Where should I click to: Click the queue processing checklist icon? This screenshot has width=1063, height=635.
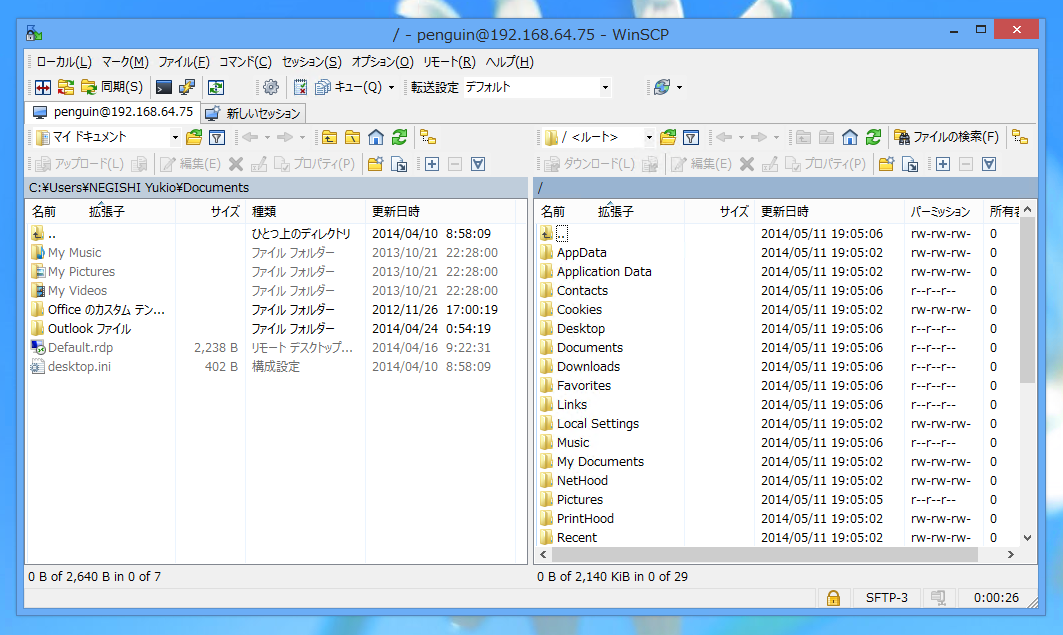pos(300,87)
